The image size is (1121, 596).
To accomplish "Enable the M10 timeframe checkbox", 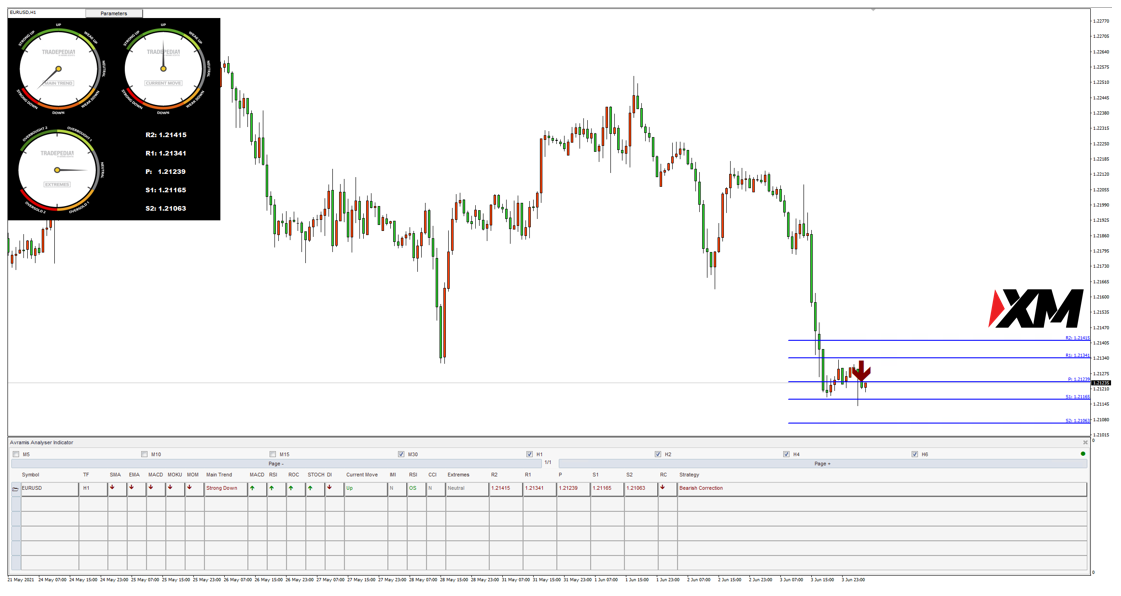I will coord(144,454).
